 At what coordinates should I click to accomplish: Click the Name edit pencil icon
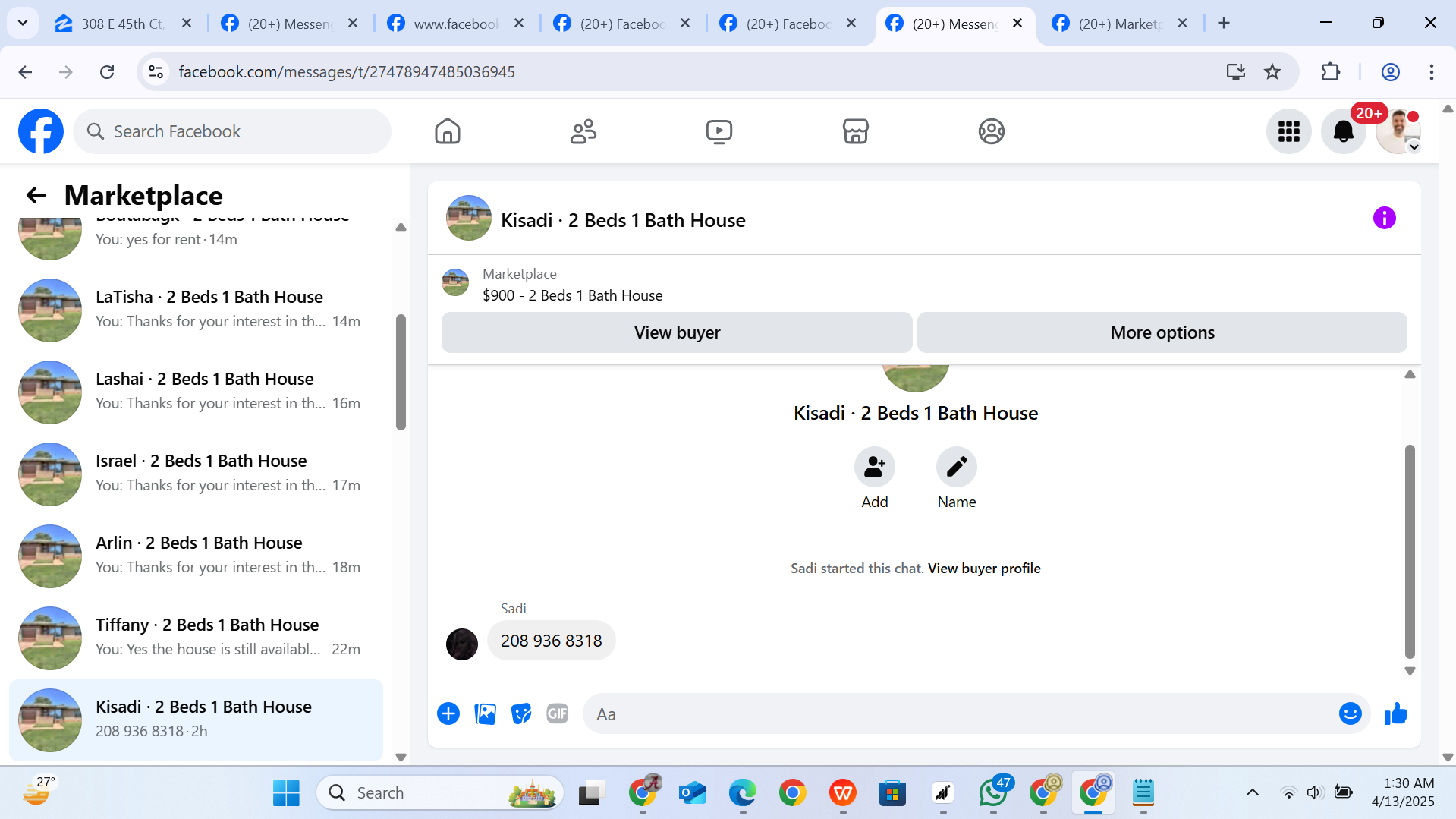[956, 466]
